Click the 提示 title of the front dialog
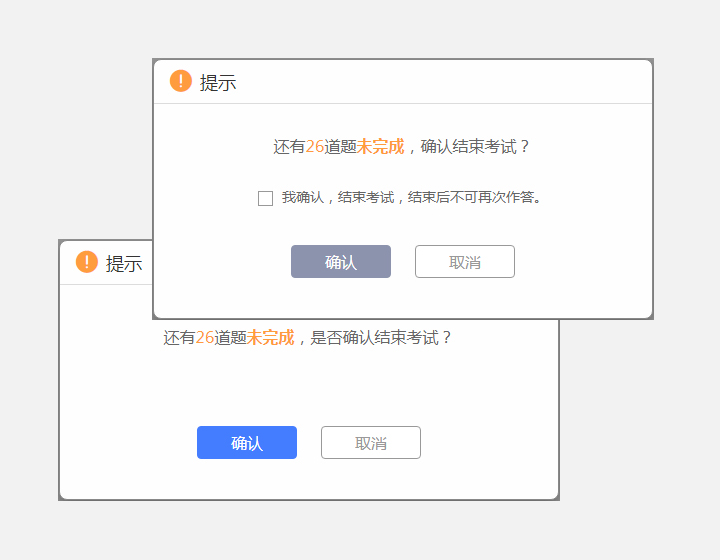This screenshot has height=560, width=720. (x=218, y=83)
